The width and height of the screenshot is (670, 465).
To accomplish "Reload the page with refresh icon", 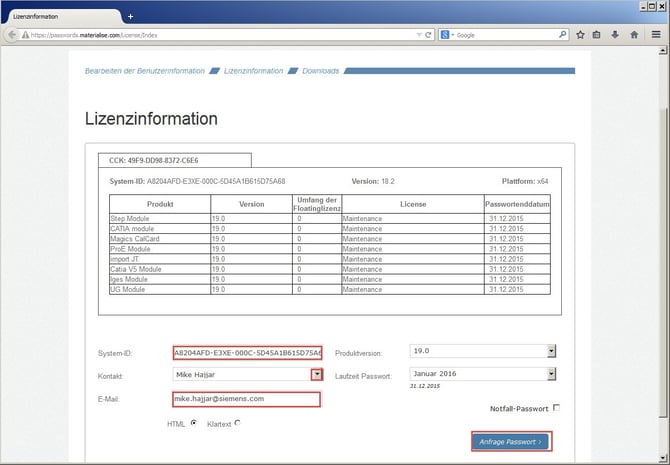I will pos(428,34).
